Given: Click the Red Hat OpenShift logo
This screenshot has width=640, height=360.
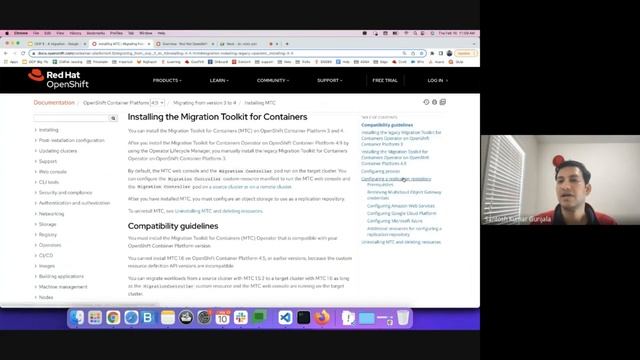Looking at the screenshot, I should (x=58, y=79).
